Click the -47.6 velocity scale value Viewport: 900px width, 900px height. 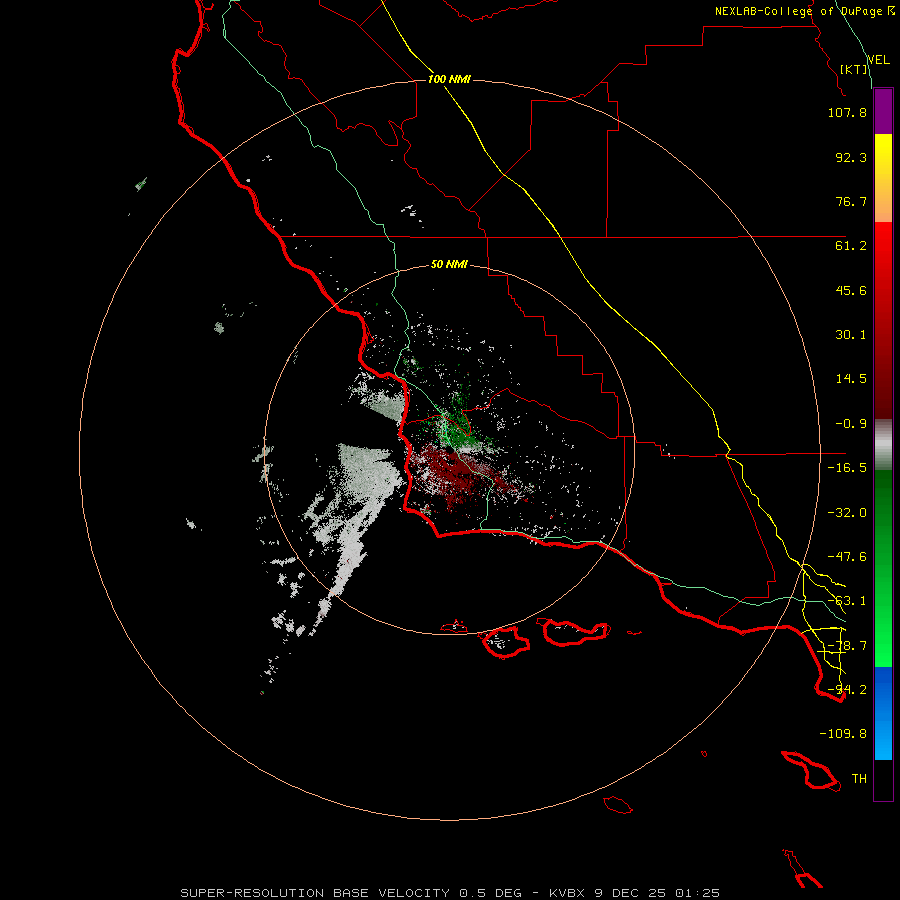(847, 557)
